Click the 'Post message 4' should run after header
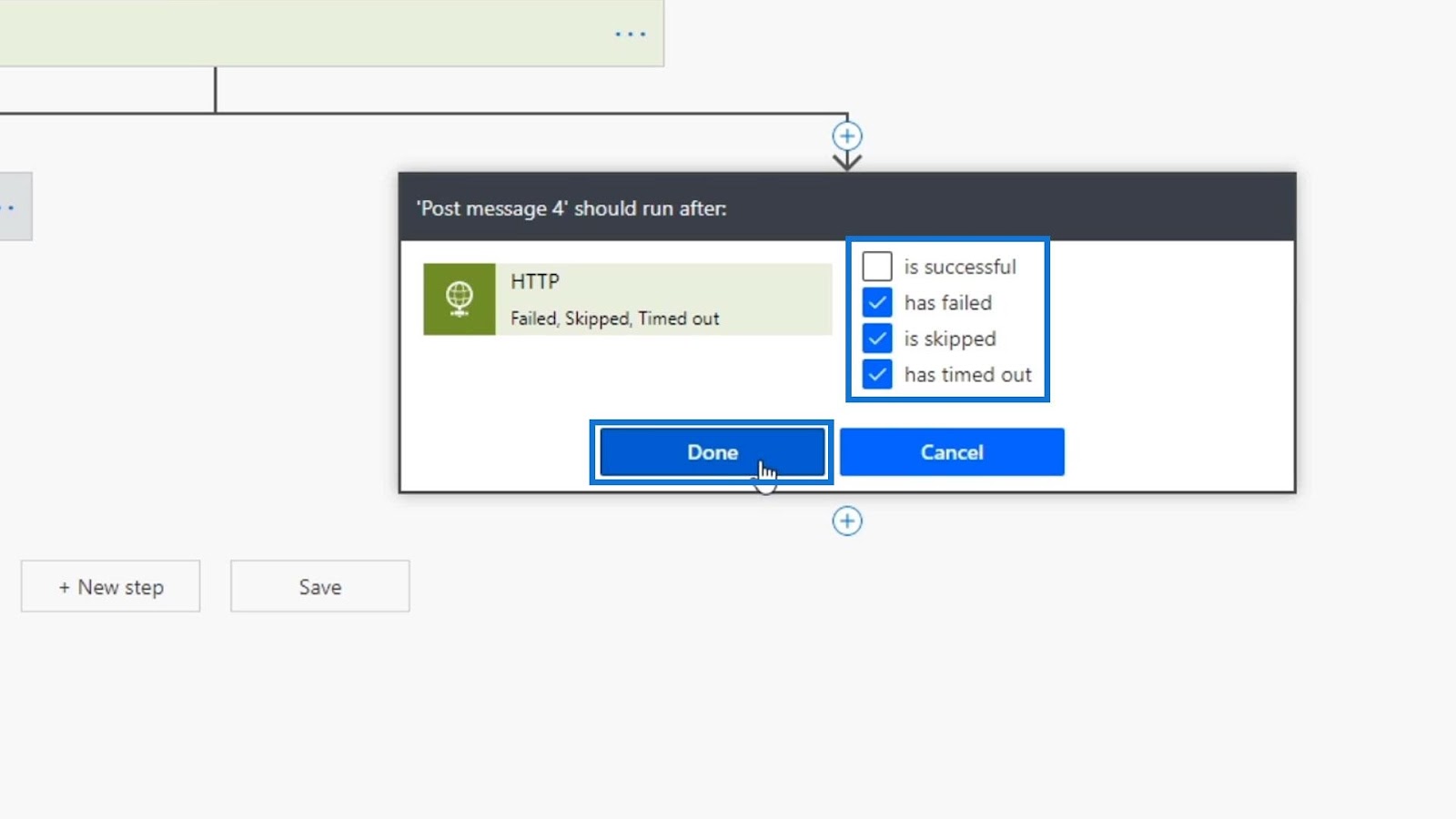This screenshot has width=1456, height=819. pyautogui.click(x=847, y=207)
